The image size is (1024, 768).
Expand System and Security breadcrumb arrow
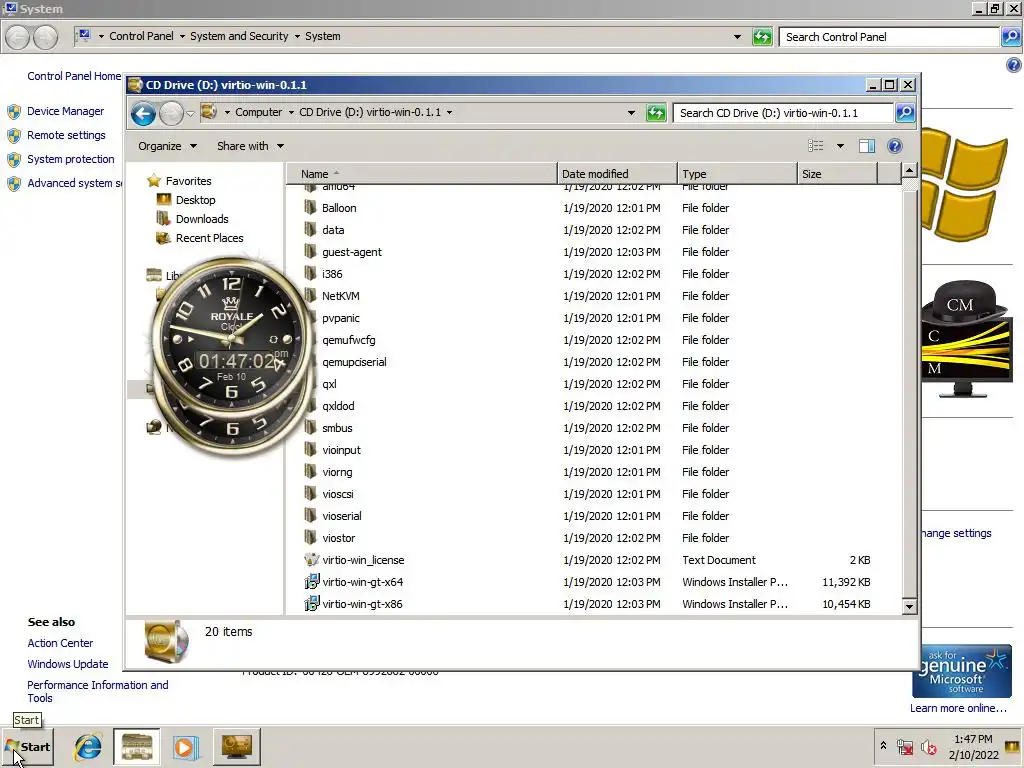[297, 37]
